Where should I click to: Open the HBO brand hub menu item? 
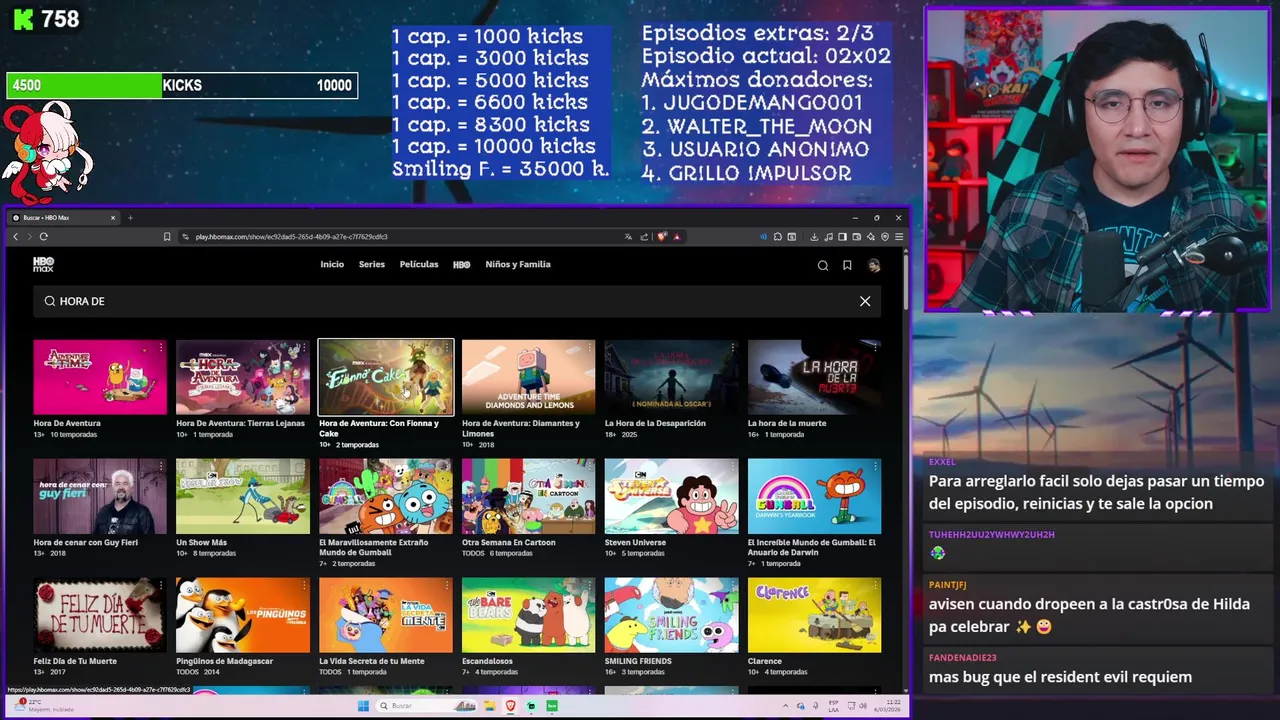tap(461, 265)
